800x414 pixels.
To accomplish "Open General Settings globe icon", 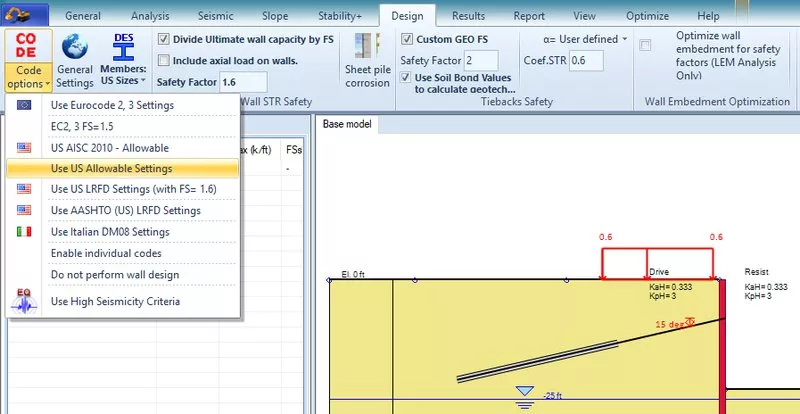I will [74, 47].
